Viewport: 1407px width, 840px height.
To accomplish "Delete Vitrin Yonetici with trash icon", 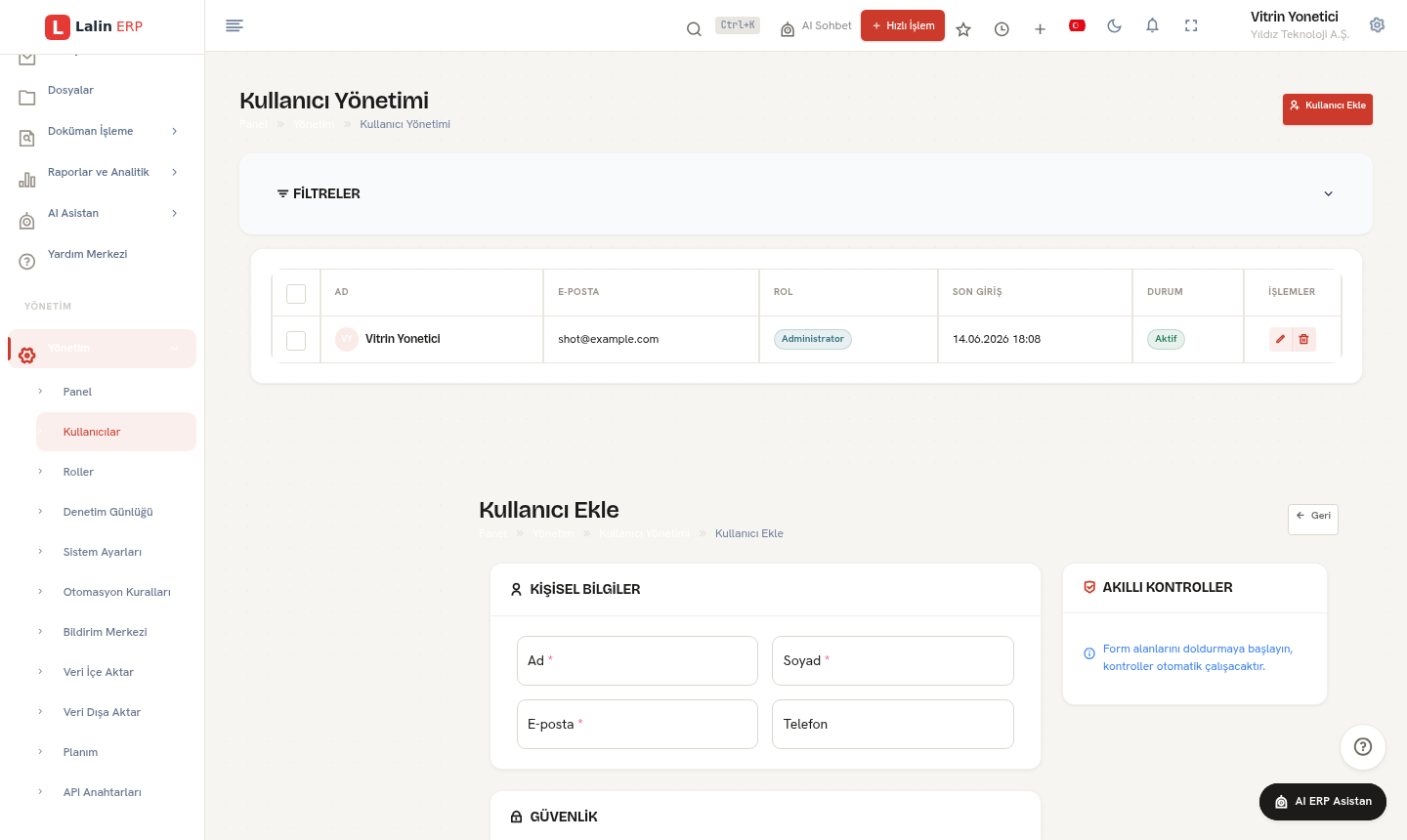I will [x=1303, y=339].
